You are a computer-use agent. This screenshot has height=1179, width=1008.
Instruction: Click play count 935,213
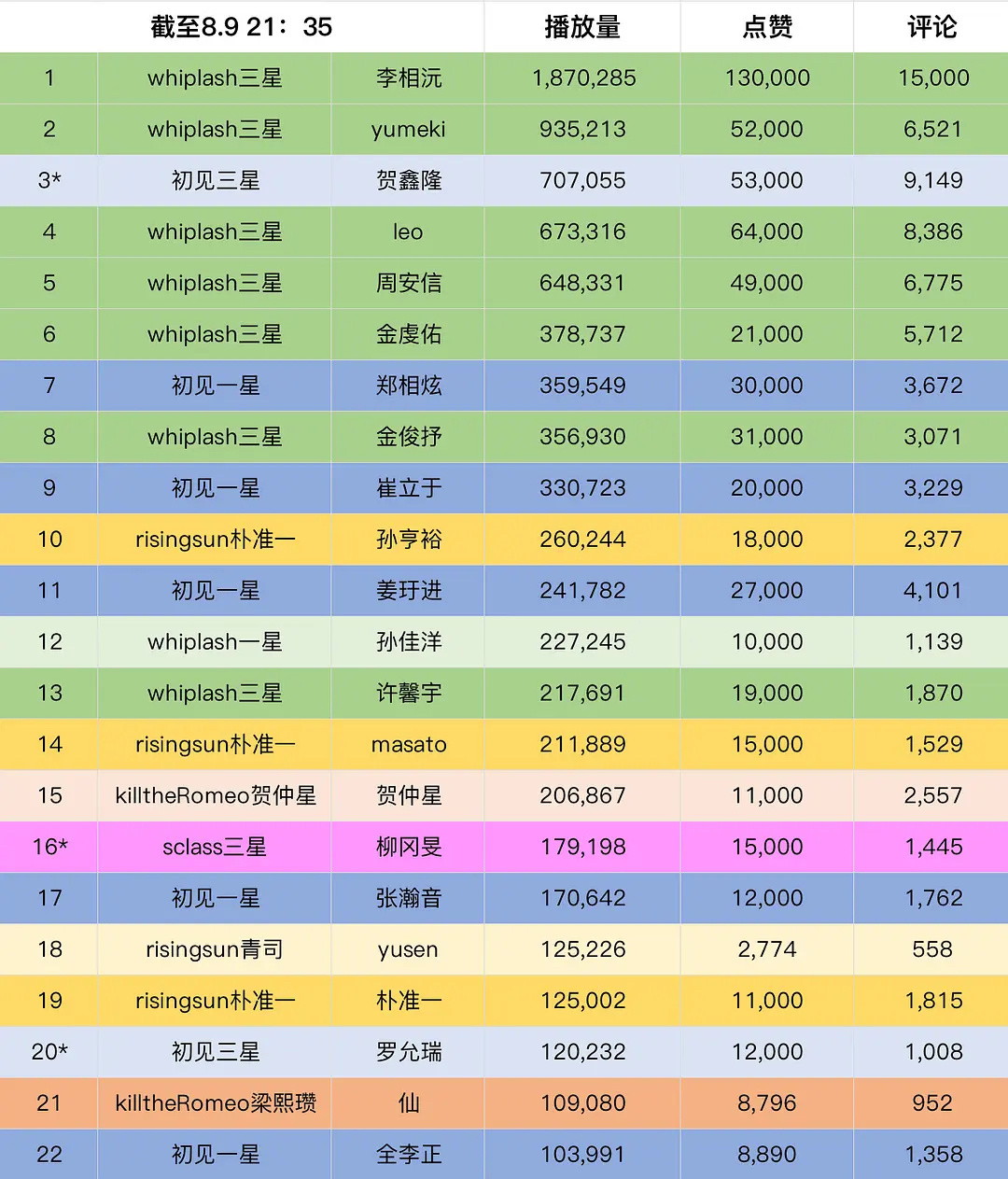(x=582, y=130)
